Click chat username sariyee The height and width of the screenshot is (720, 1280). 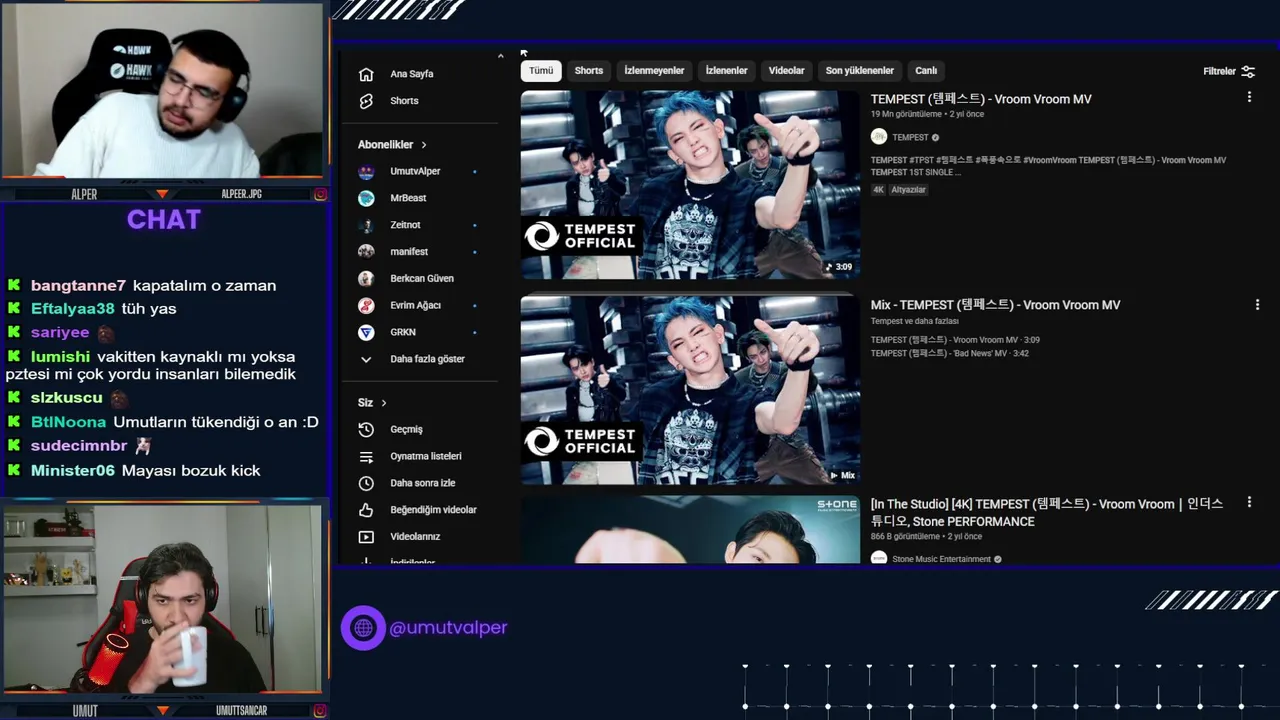pyautogui.click(x=60, y=332)
